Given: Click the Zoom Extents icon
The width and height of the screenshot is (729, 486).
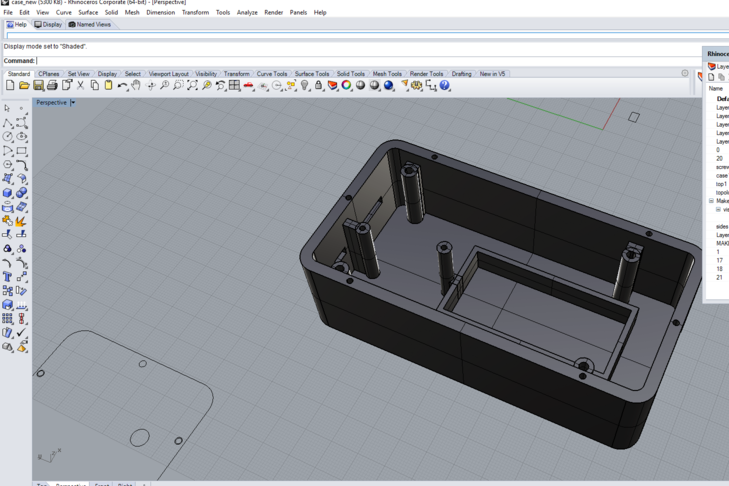Looking at the screenshot, I should tap(192, 85).
